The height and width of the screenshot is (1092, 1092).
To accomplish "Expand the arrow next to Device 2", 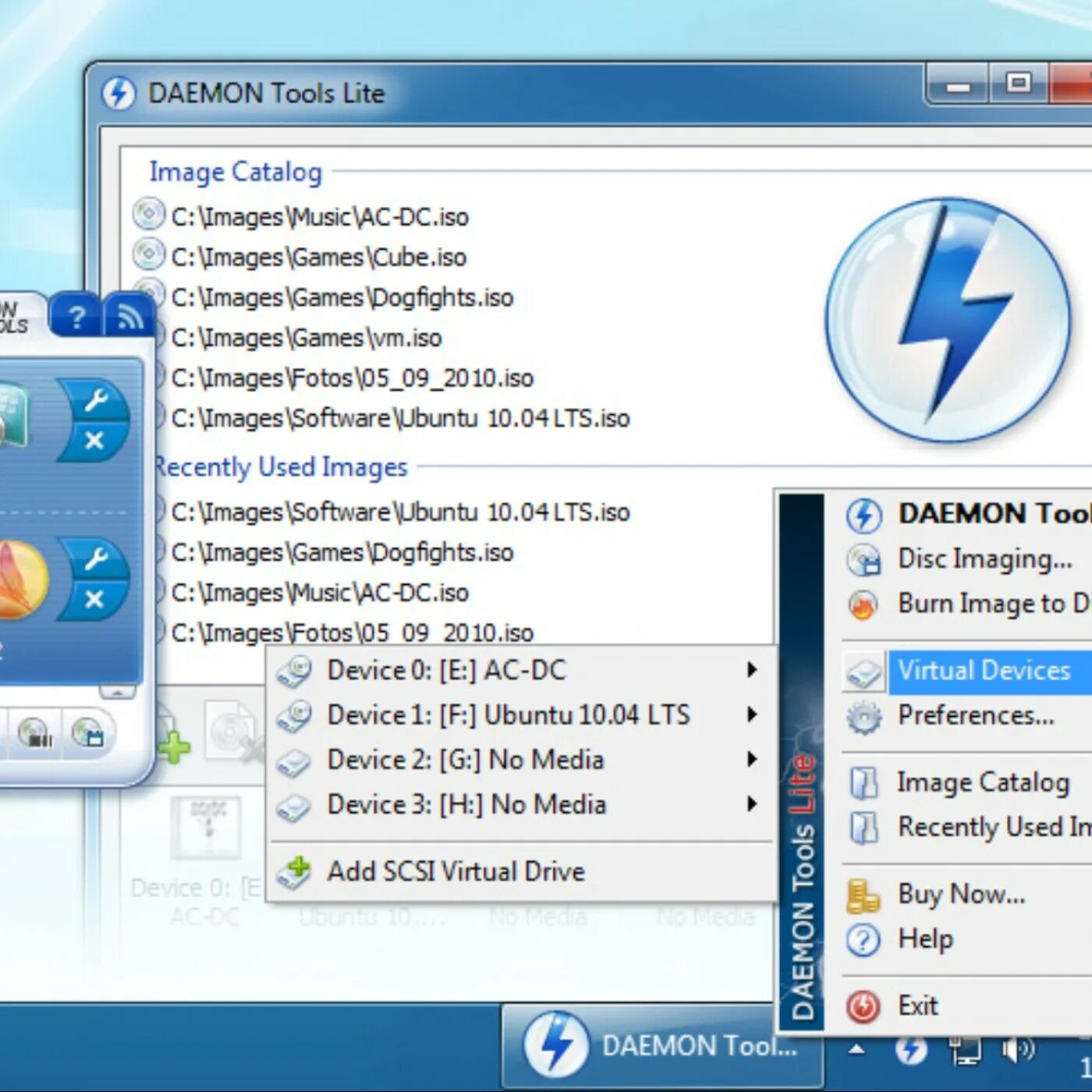I will click(x=752, y=759).
